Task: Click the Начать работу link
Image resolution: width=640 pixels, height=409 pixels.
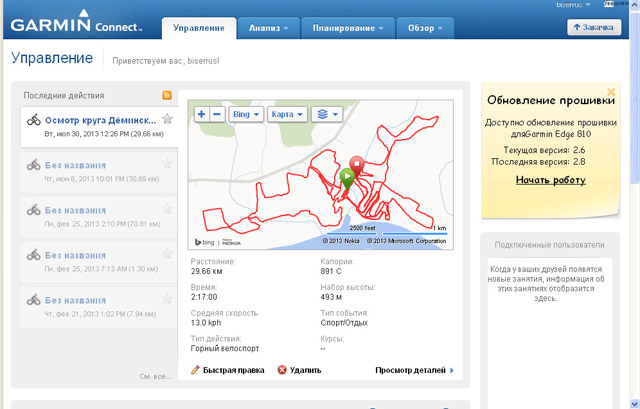Action: click(x=550, y=180)
